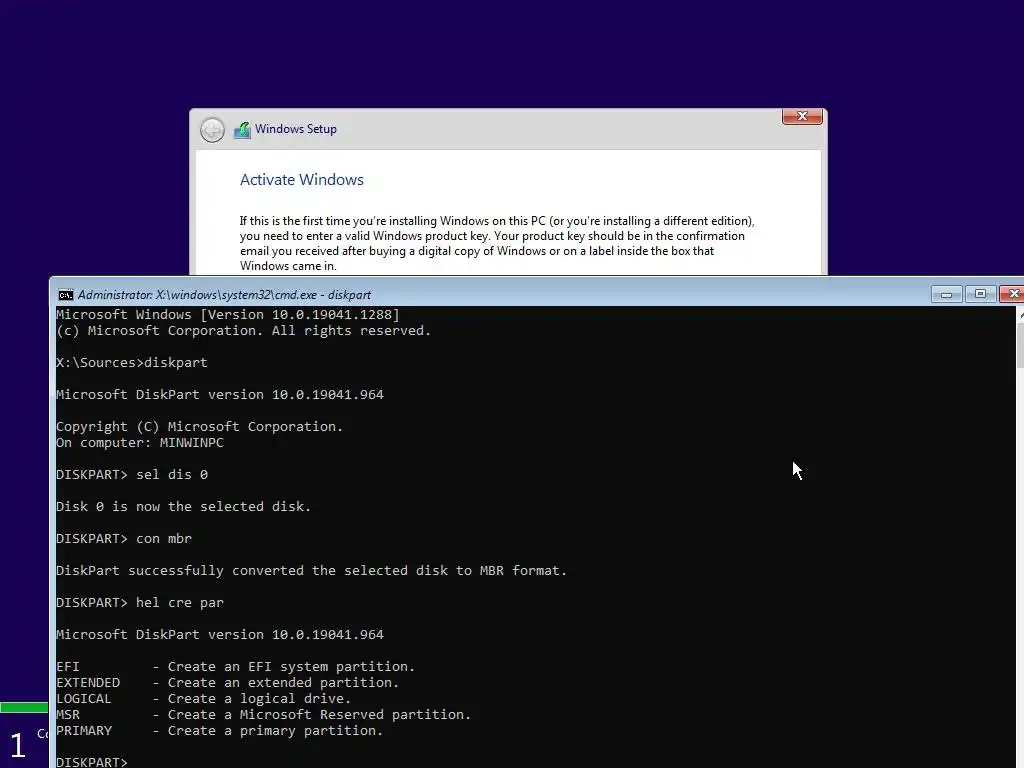Click the cmd.exe - diskpart title bar text
The height and width of the screenshot is (768, 1024).
point(224,295)
